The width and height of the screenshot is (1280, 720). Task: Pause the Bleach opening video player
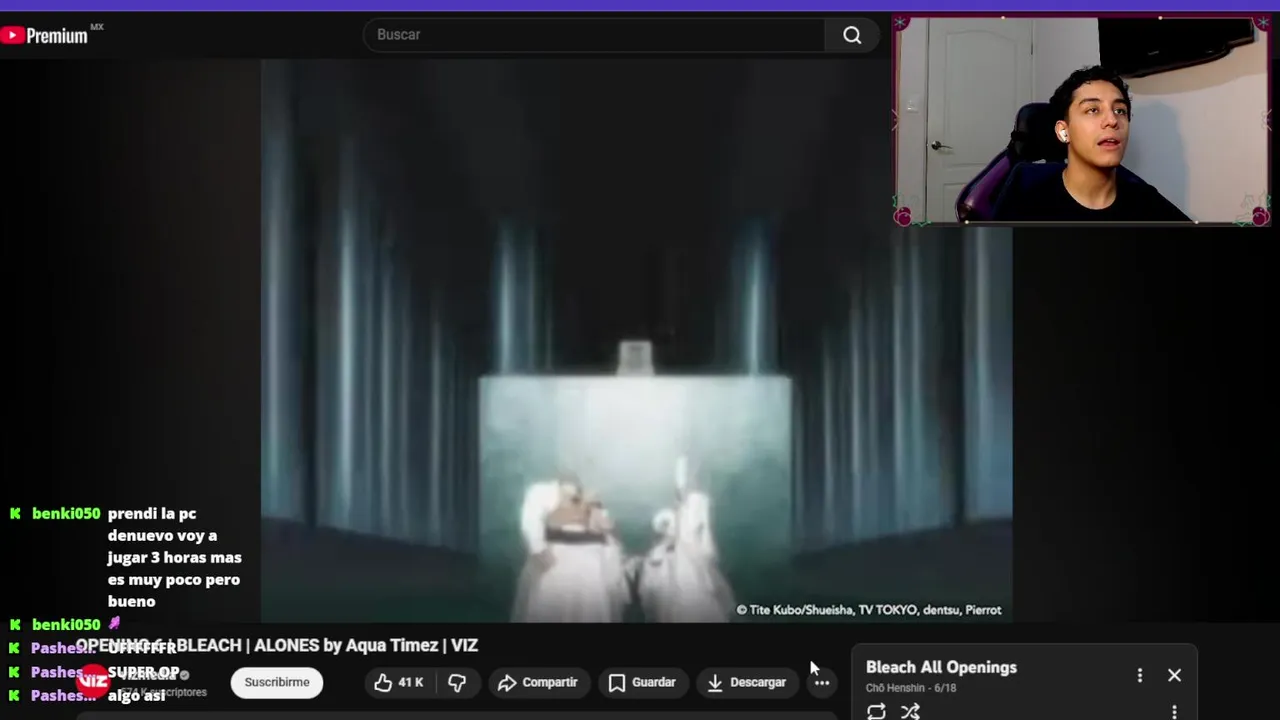point(636,340)
